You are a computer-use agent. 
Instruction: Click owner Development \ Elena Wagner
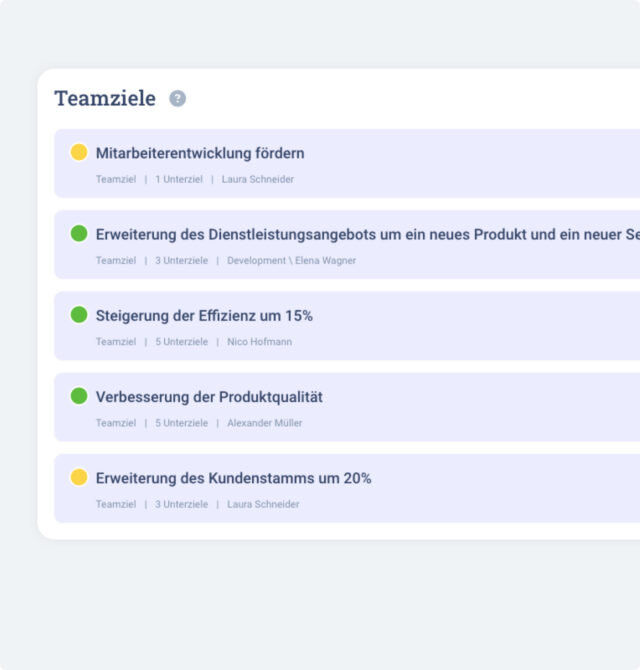tap(291, 260)
